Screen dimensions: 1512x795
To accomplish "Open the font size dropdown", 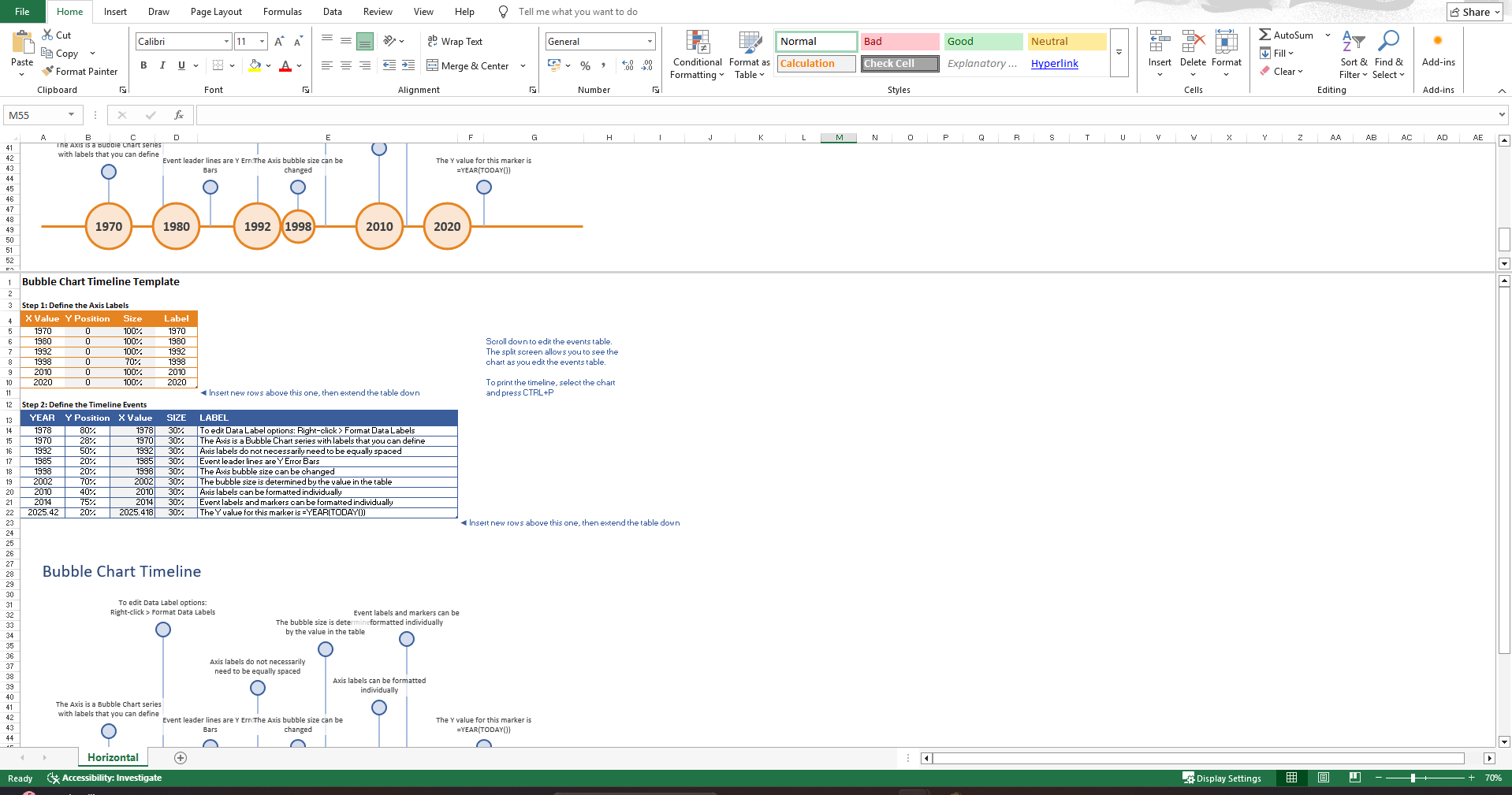I will coord(263,41).
